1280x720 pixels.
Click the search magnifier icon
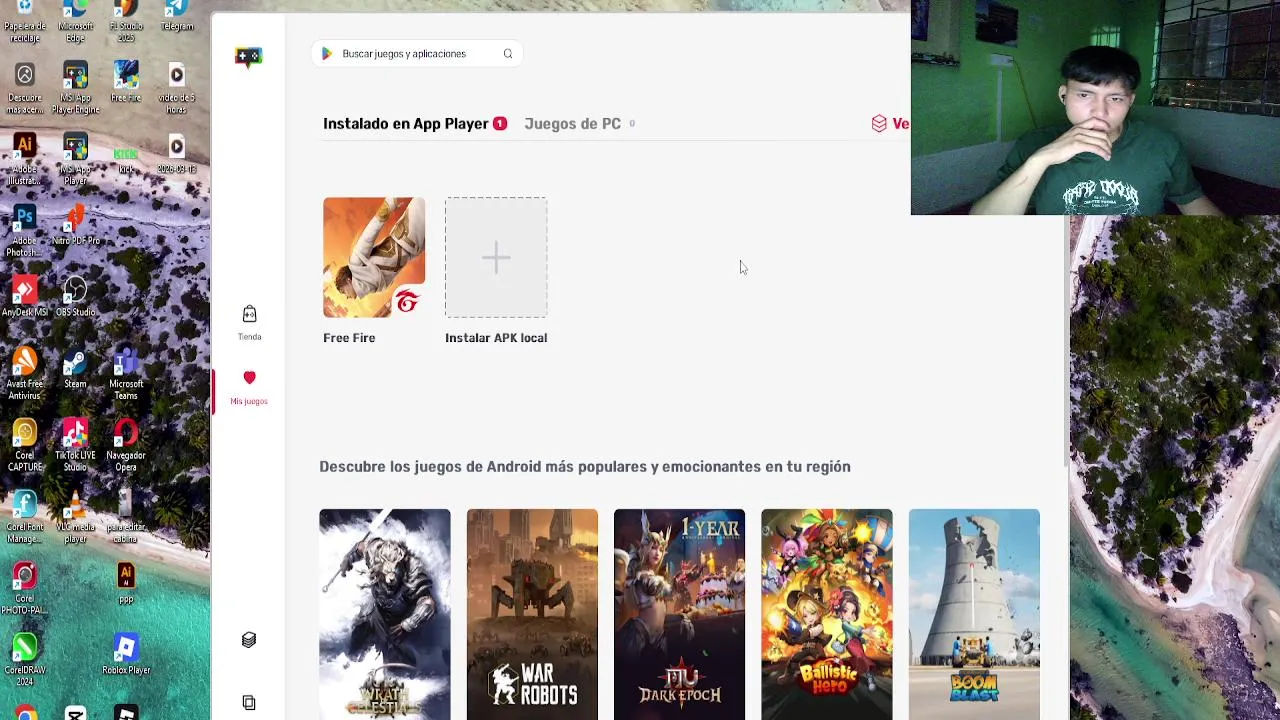pos(508,54)
